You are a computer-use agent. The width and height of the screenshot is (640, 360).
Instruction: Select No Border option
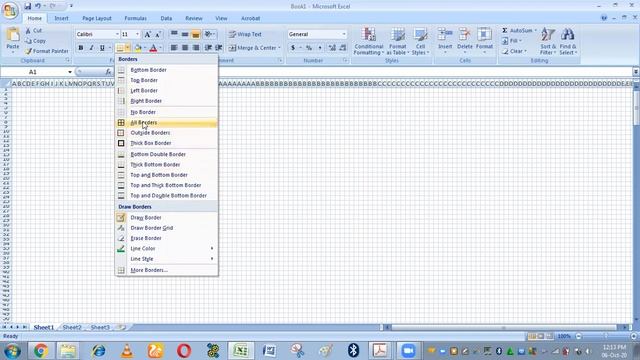point(167,112)
